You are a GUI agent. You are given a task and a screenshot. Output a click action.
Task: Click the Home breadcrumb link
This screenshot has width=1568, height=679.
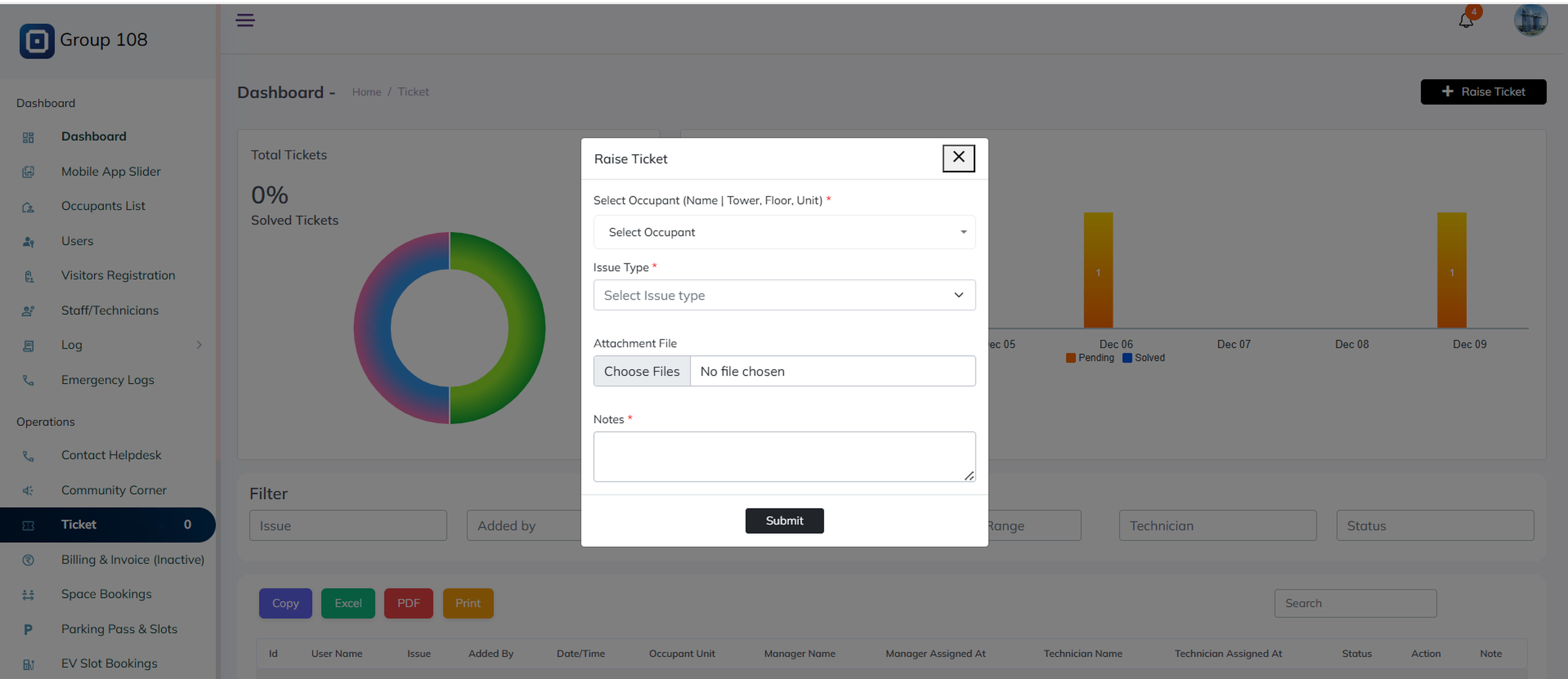pyautogui.click(x=366, y=92)
